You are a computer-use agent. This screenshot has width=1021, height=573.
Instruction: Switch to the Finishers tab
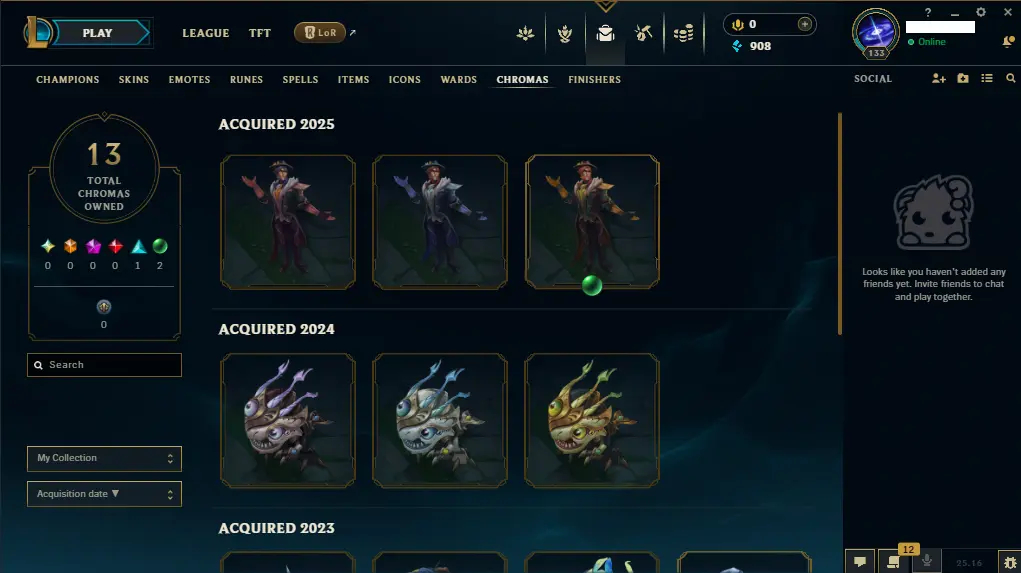coord(594,79)
